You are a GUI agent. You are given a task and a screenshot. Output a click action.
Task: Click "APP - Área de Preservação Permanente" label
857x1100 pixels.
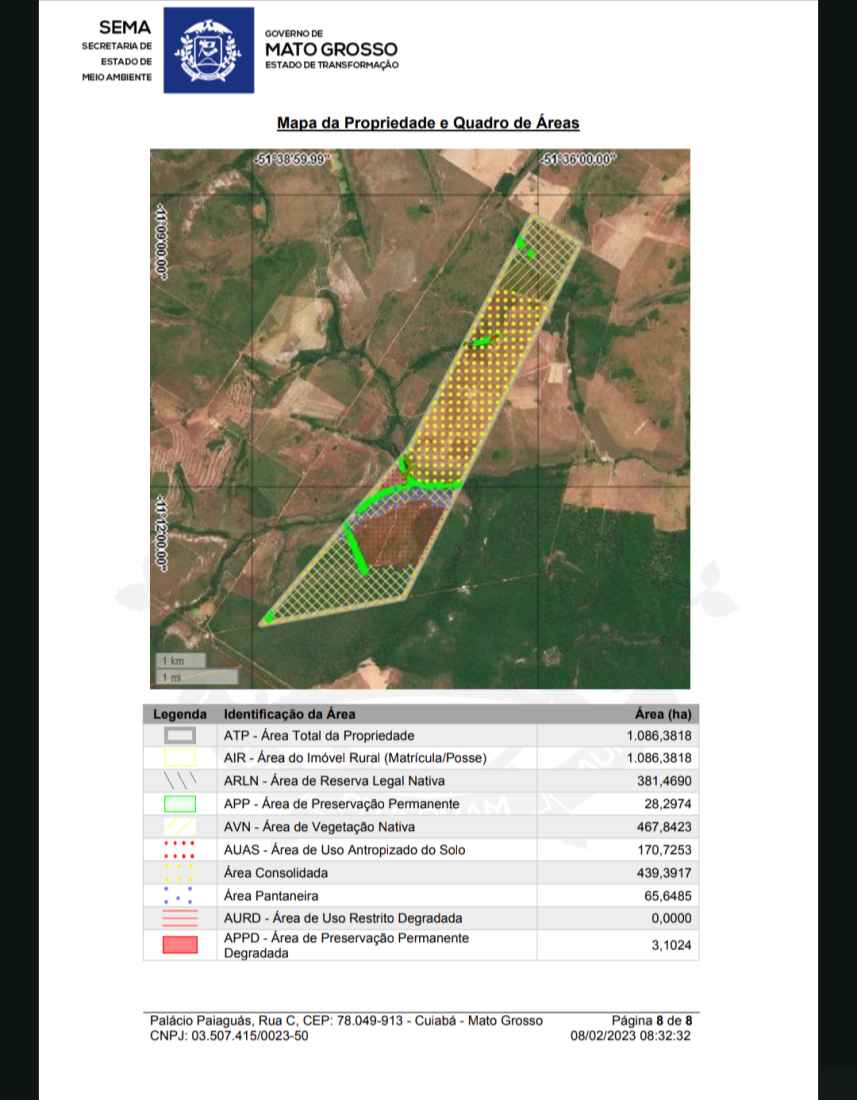point(342,803)
